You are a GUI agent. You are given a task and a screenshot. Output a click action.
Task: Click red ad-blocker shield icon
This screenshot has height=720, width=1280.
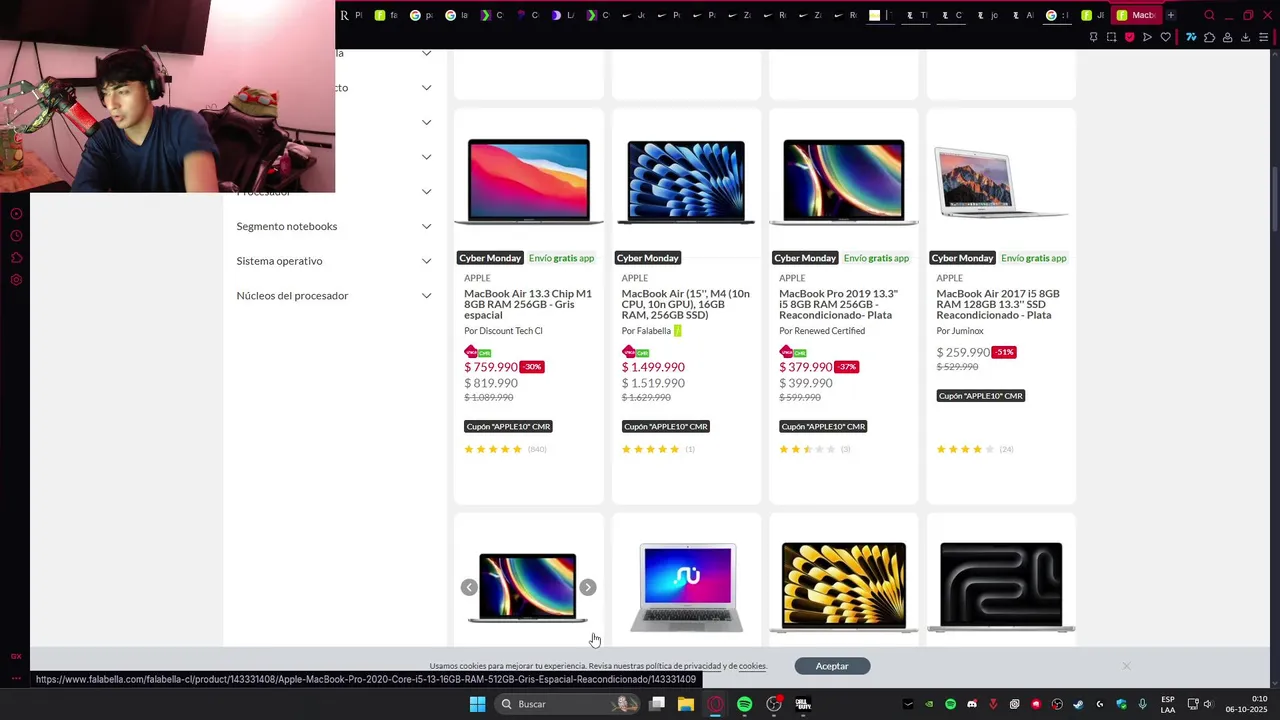tap(1130, 37)
